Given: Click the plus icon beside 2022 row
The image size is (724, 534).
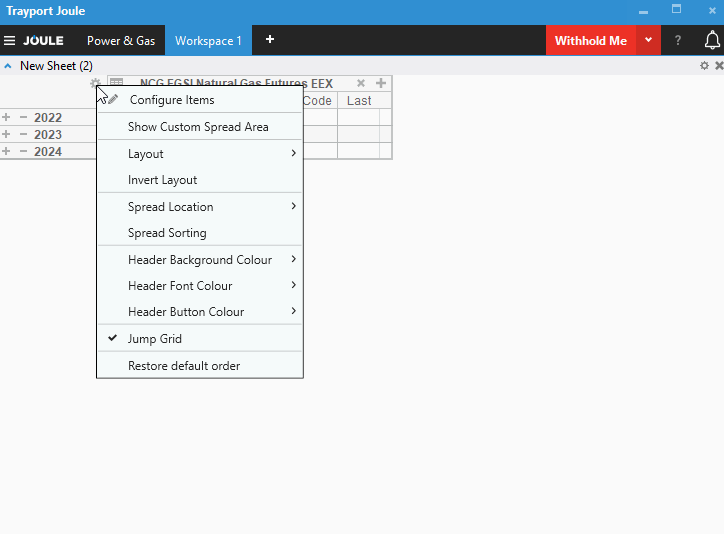Looking at the screenshot, I should coord(7,118).
